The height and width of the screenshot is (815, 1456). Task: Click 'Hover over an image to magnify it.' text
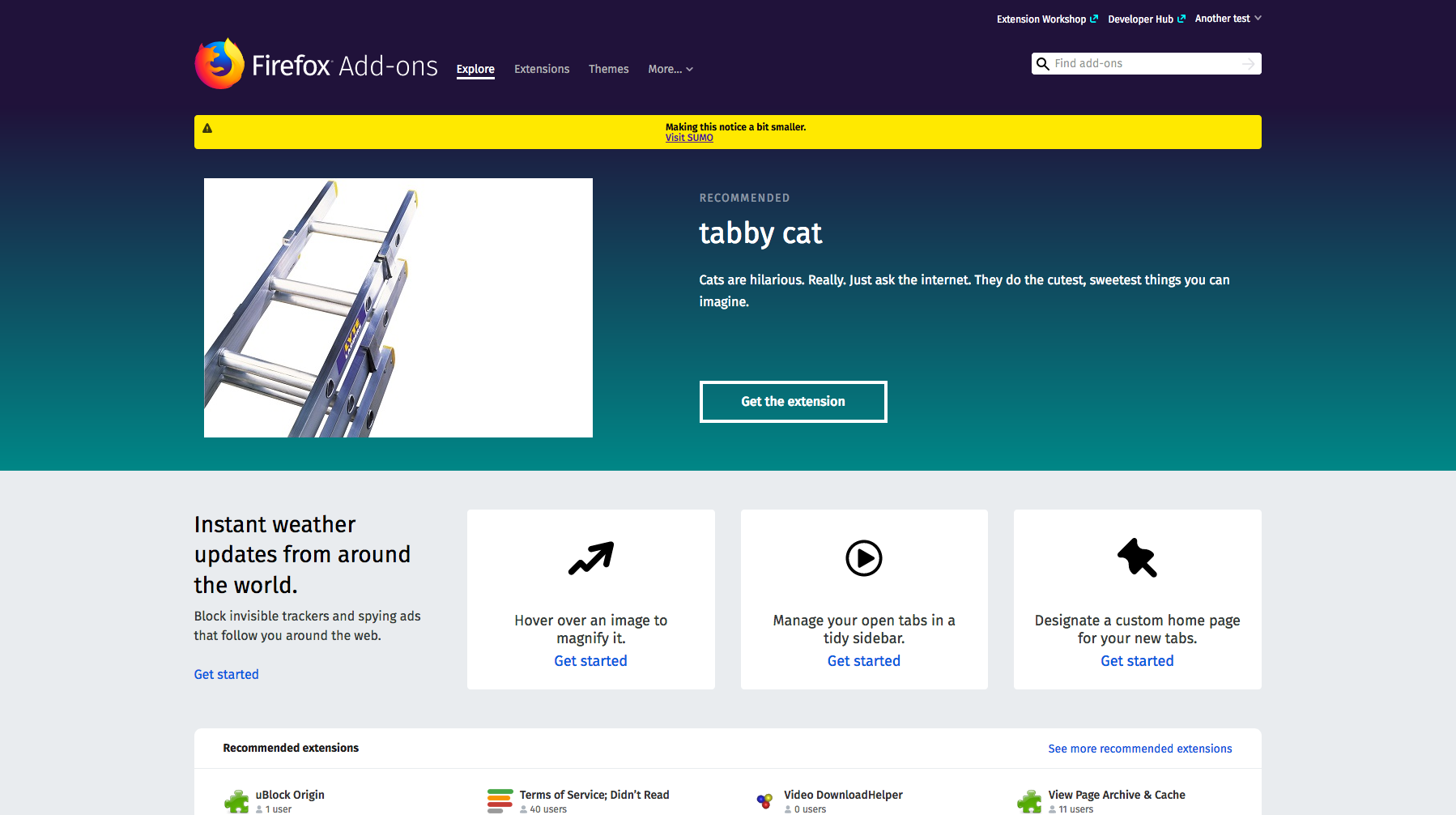pos(591,629)
